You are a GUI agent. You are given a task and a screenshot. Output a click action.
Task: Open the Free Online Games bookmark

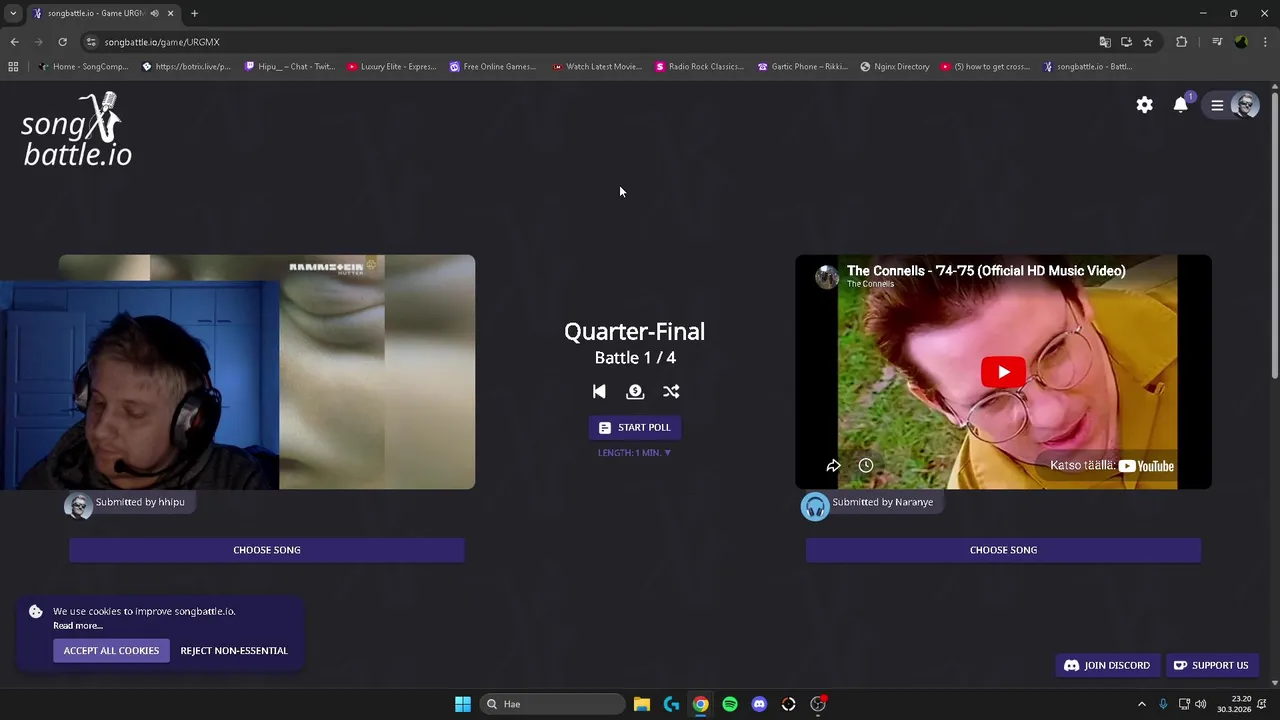point(493,67)
